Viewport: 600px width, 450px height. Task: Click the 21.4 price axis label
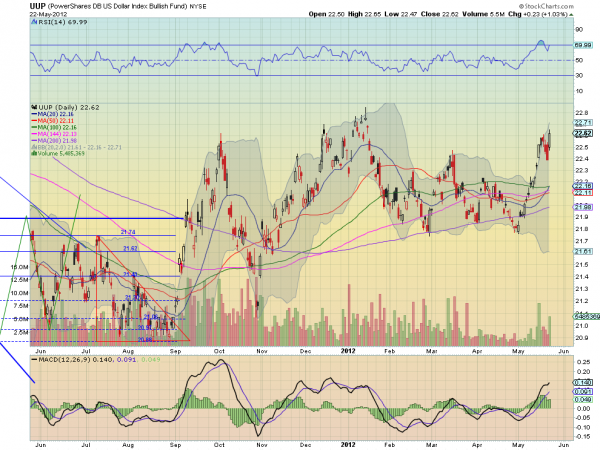(581, 277)
